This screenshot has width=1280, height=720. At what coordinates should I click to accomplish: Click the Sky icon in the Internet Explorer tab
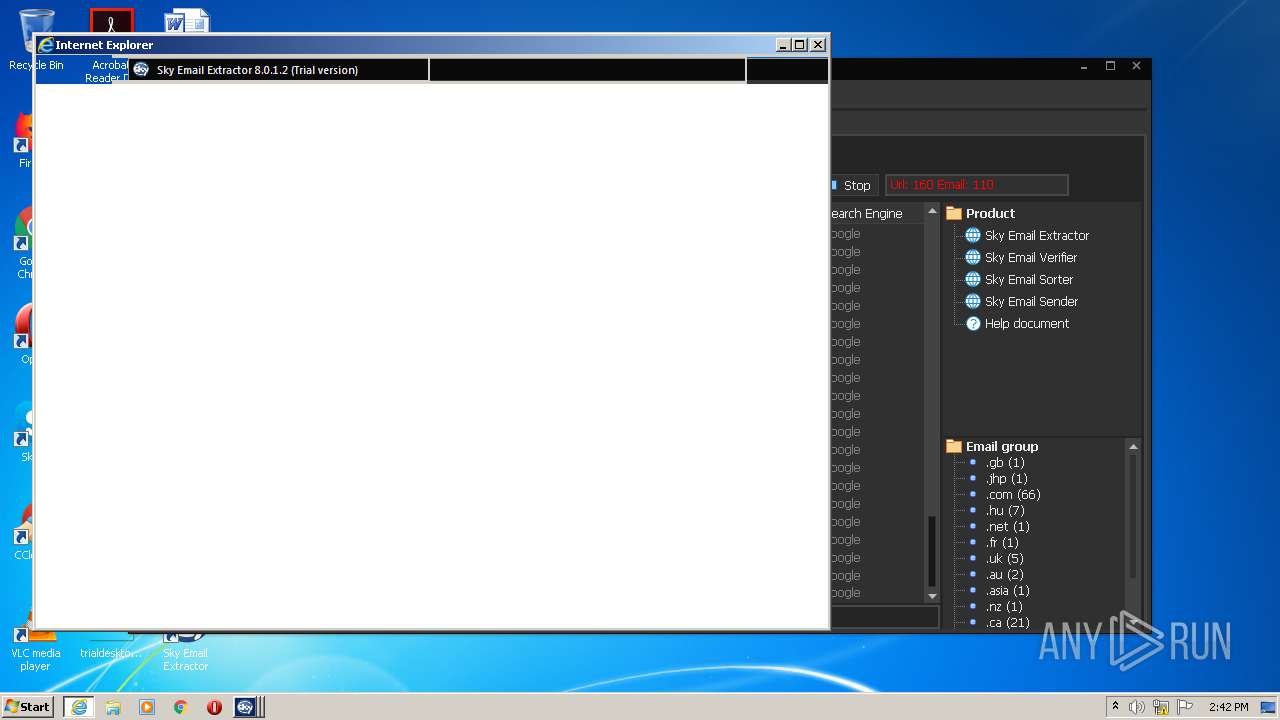141,70
